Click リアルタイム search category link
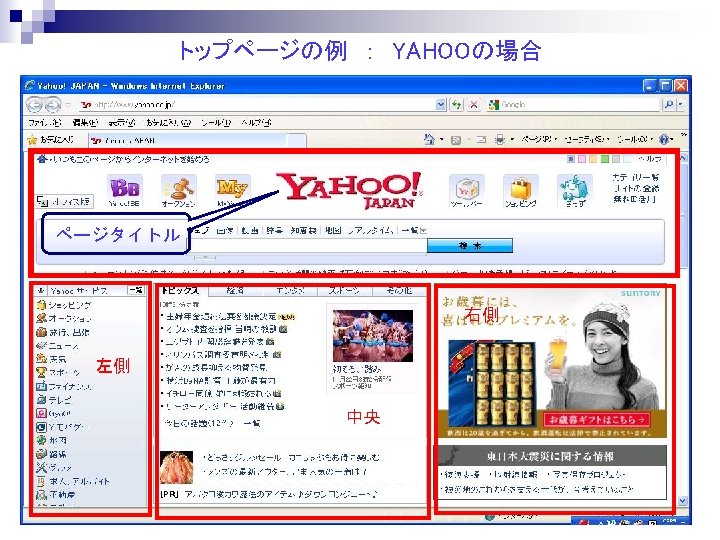720x540 pixels. coord(371,231)
